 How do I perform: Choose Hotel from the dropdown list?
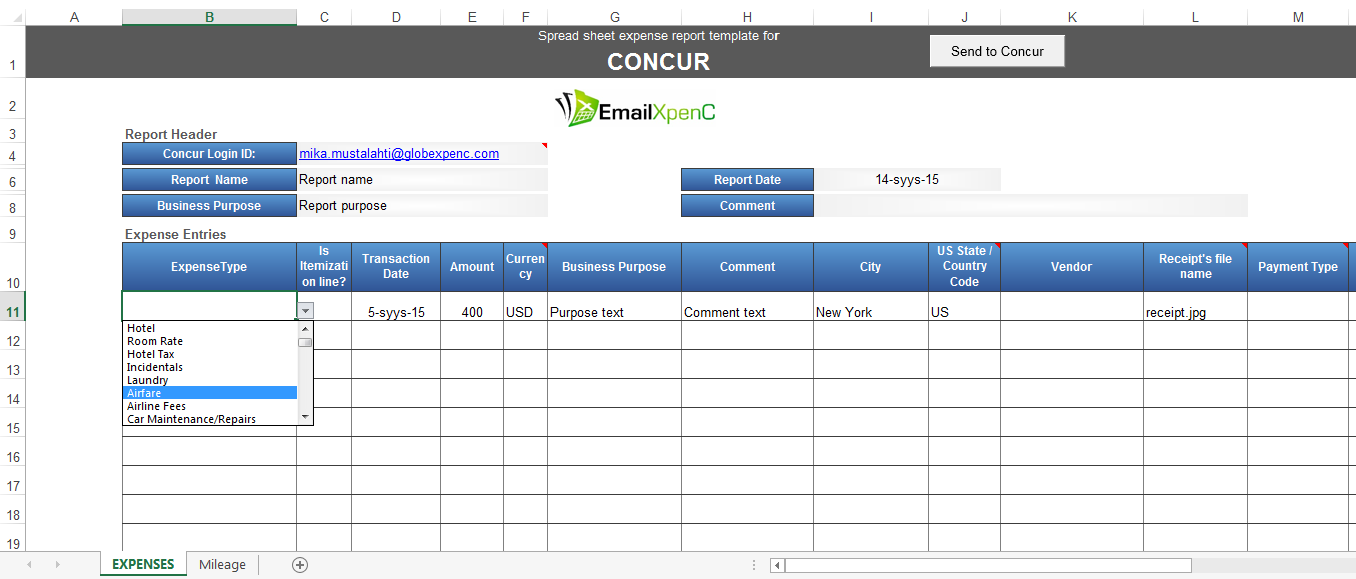coord(210,328)
